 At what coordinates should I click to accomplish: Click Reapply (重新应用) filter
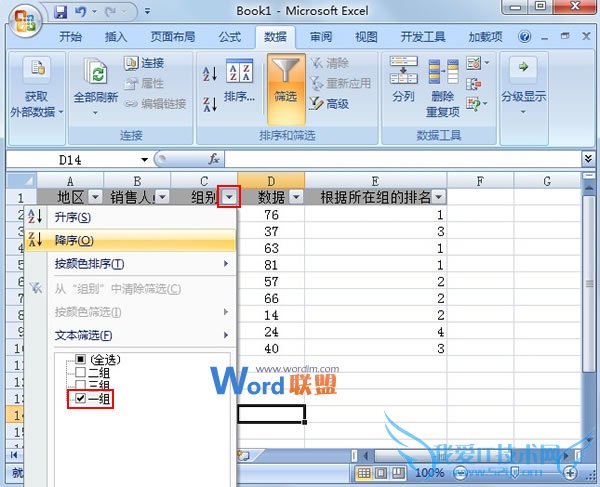coord(341,83)
